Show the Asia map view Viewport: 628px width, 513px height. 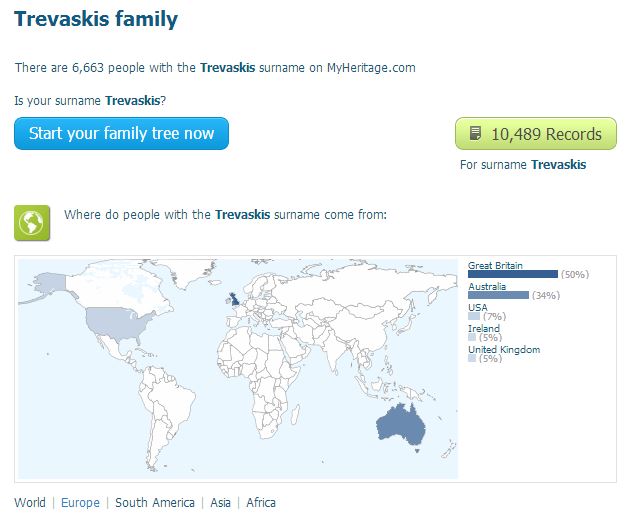[x=221, y=503]
